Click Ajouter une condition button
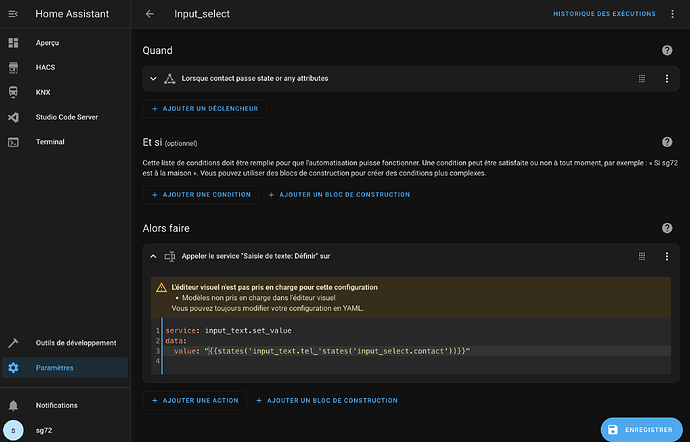The image size is (690, 442). click(201, 195)
